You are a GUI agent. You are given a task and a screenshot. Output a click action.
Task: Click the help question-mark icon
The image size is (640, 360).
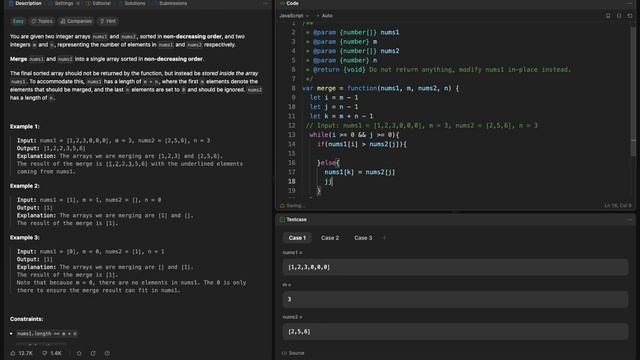pyautogui.click(x=107, y=353)
